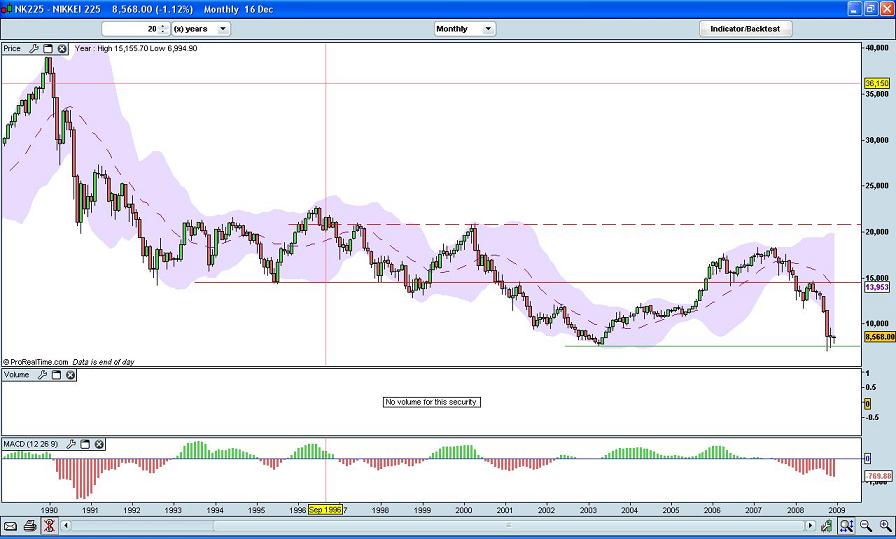
Task: Click the 40,000 price axis label
Action: point(878,48)
